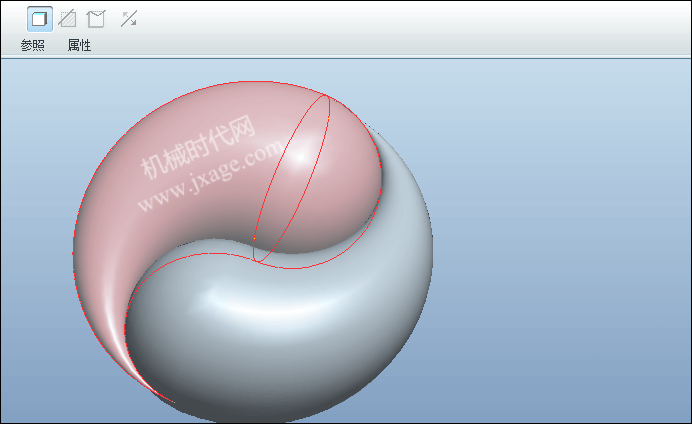Open the 参照 panel tab
Screen dimensions: 692x424
(x=33, y=45)
